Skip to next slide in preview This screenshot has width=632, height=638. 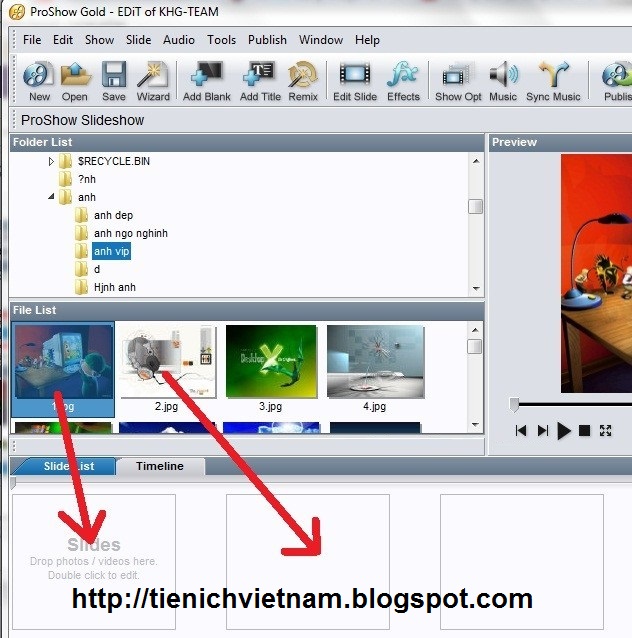click(x=542, y=430)
